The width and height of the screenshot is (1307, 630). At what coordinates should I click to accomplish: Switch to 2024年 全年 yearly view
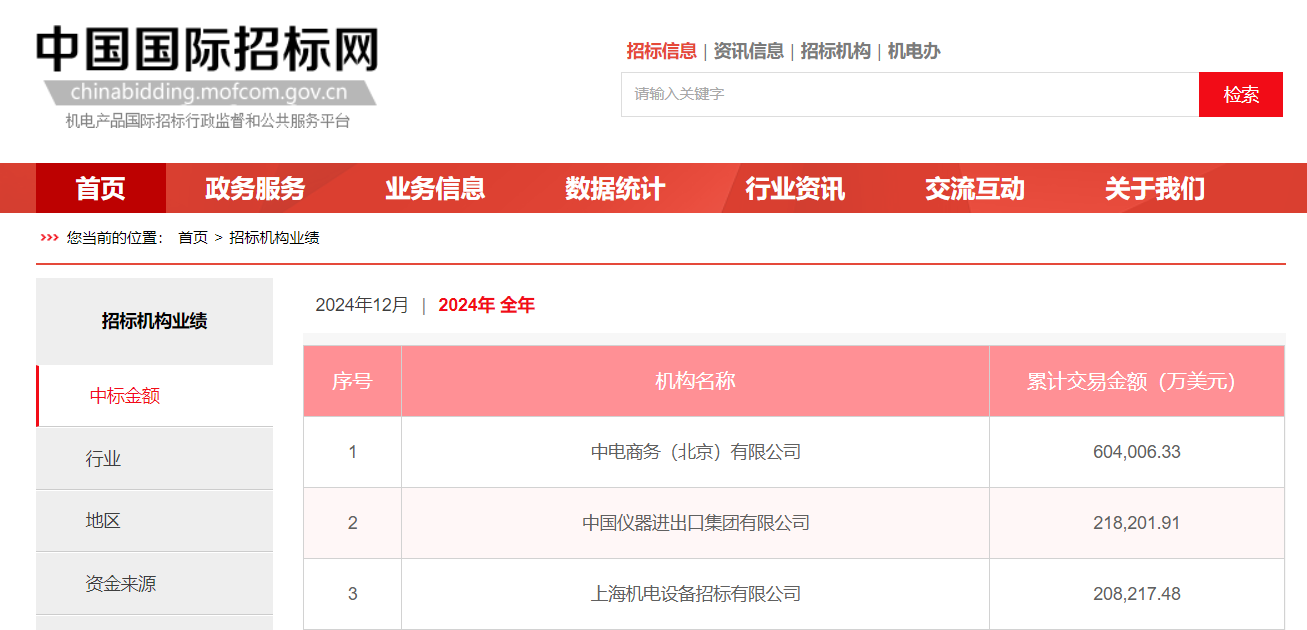click(x=486, y=305)
